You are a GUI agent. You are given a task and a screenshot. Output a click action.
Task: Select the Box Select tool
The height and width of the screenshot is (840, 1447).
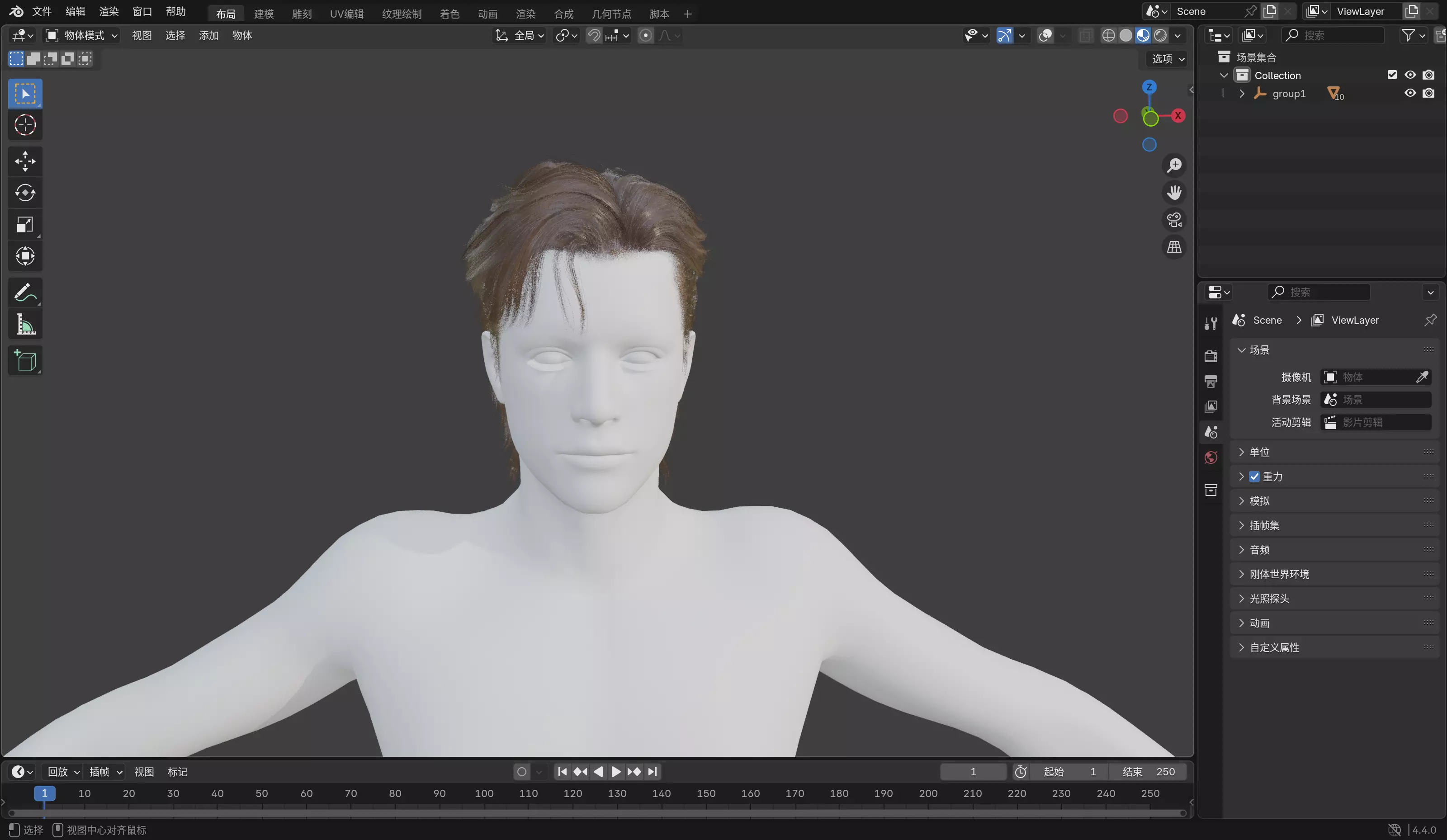click(25, 94)
